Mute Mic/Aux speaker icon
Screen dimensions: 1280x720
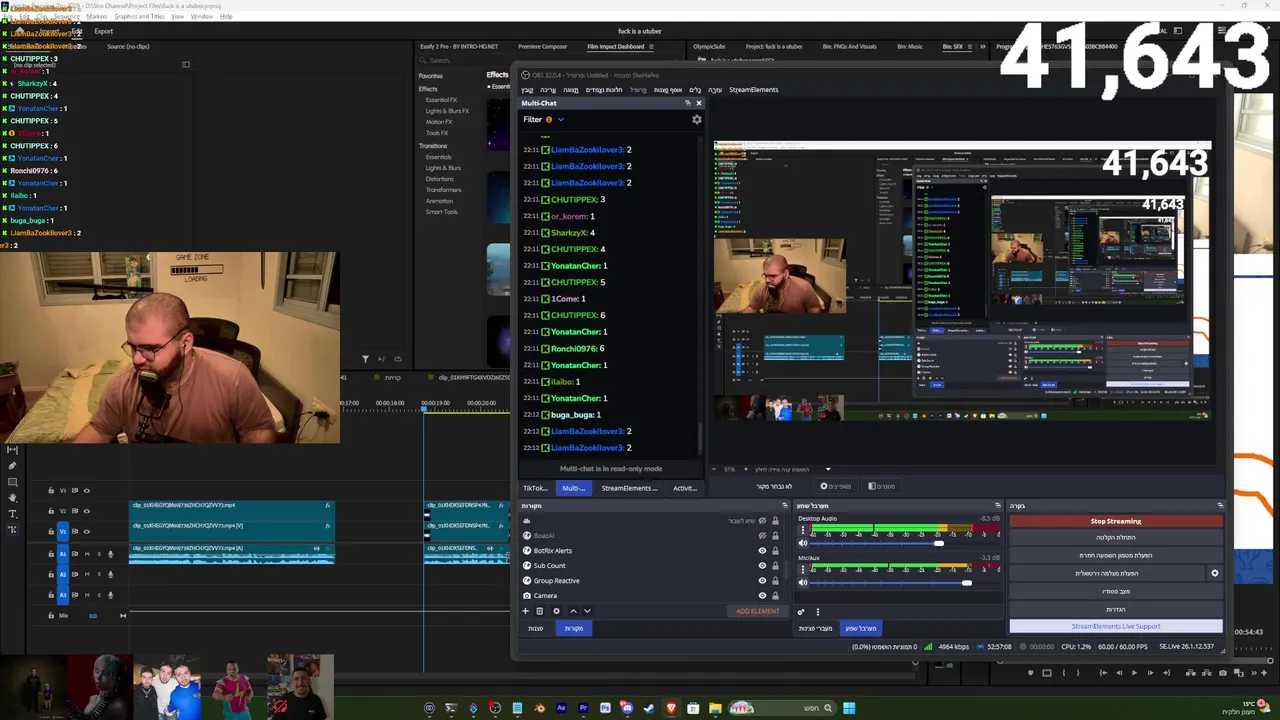[x=803, y=583]
